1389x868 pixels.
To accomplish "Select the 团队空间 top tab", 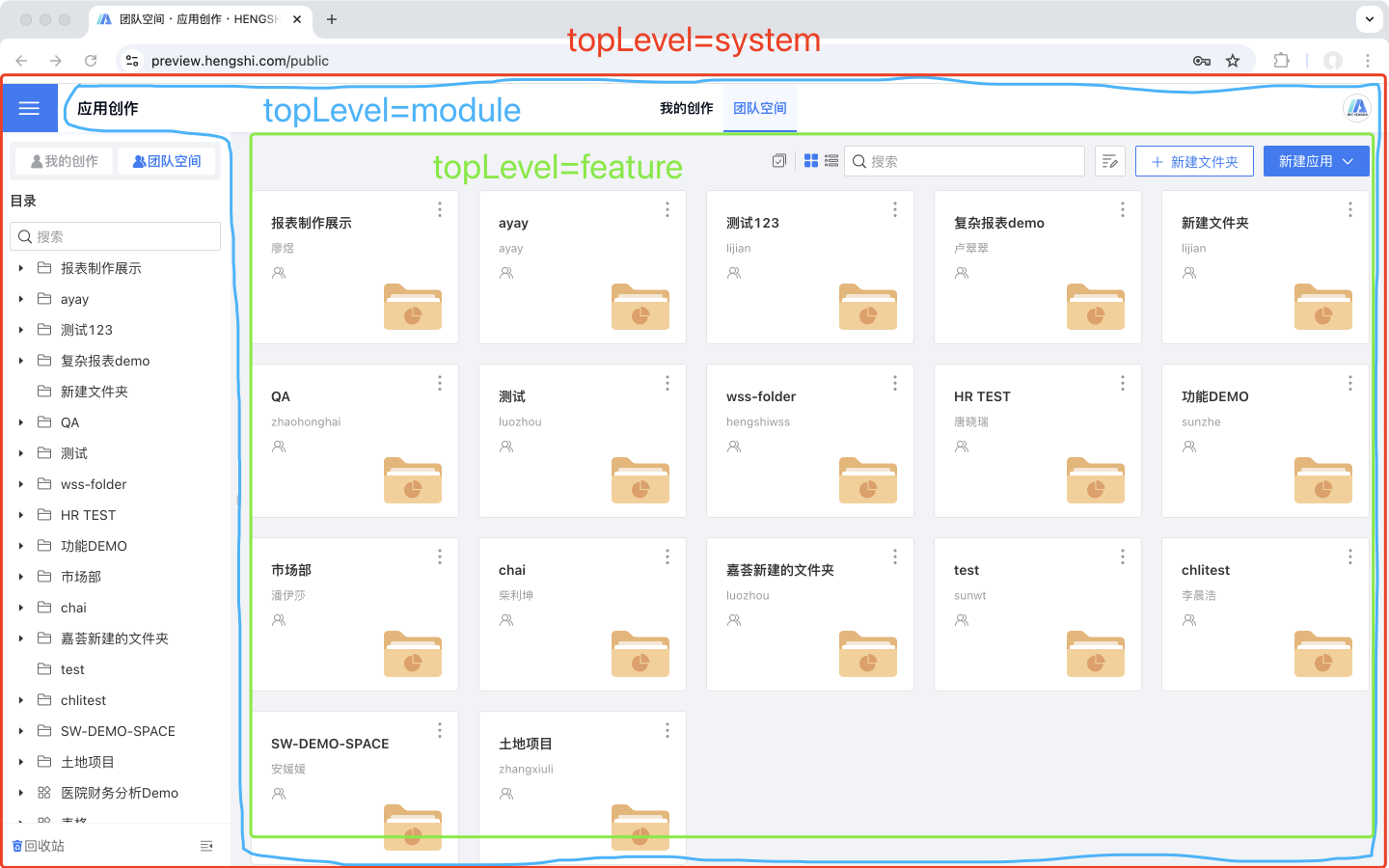I will click(x=760, y=108).
